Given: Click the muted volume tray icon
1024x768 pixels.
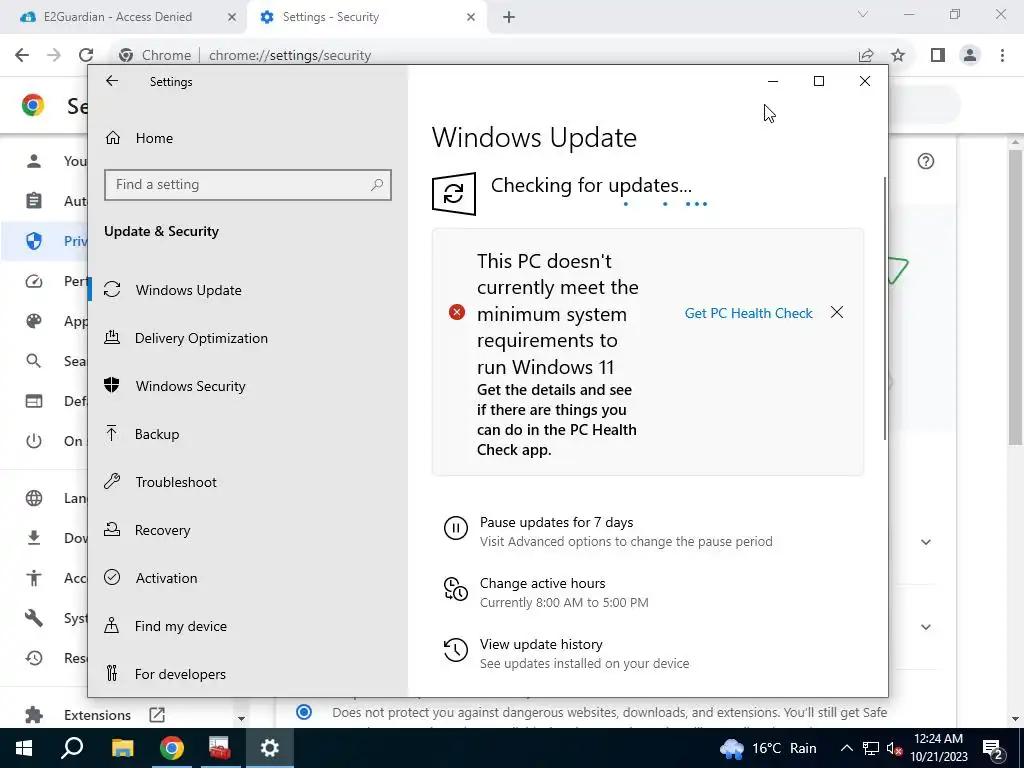Looking at the screenshot, I should pyautogui.click(x=894, y=748).
